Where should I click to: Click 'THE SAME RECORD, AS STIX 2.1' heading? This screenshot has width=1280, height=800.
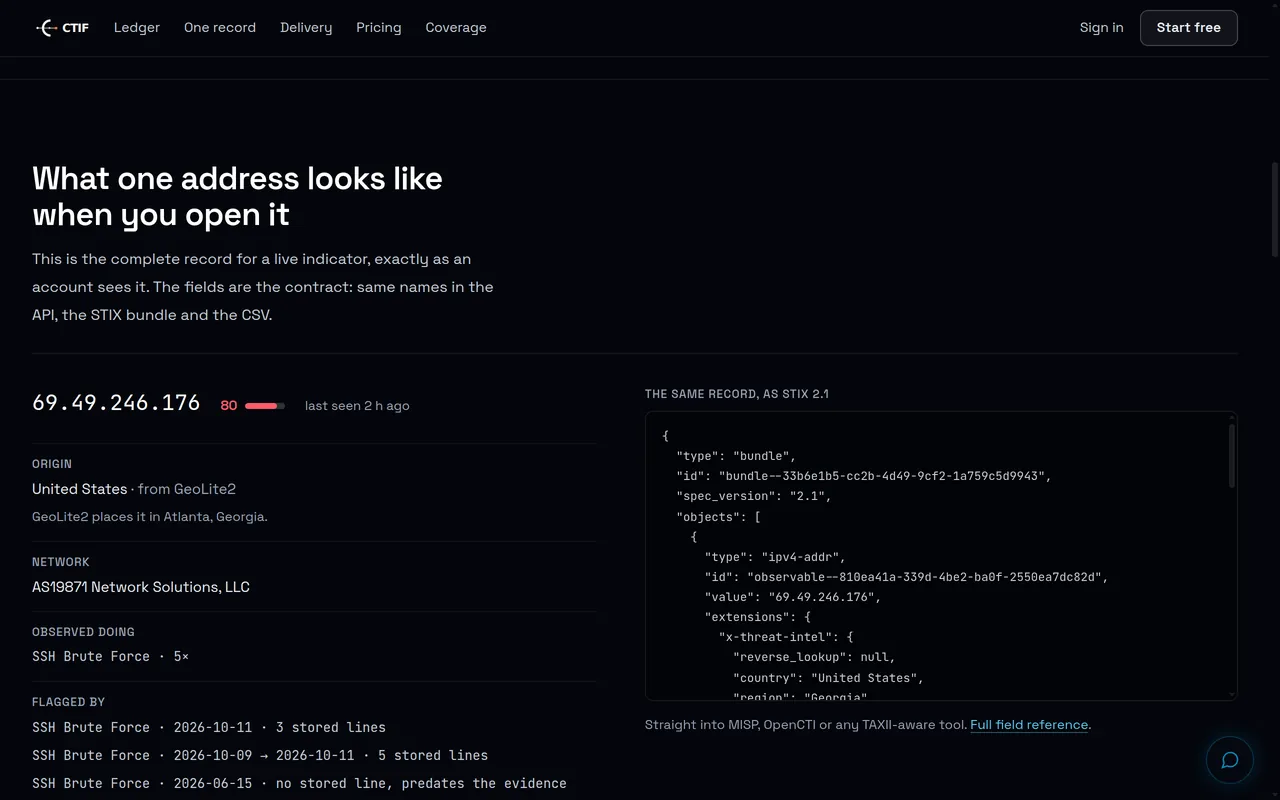click(x=737, y=394)
